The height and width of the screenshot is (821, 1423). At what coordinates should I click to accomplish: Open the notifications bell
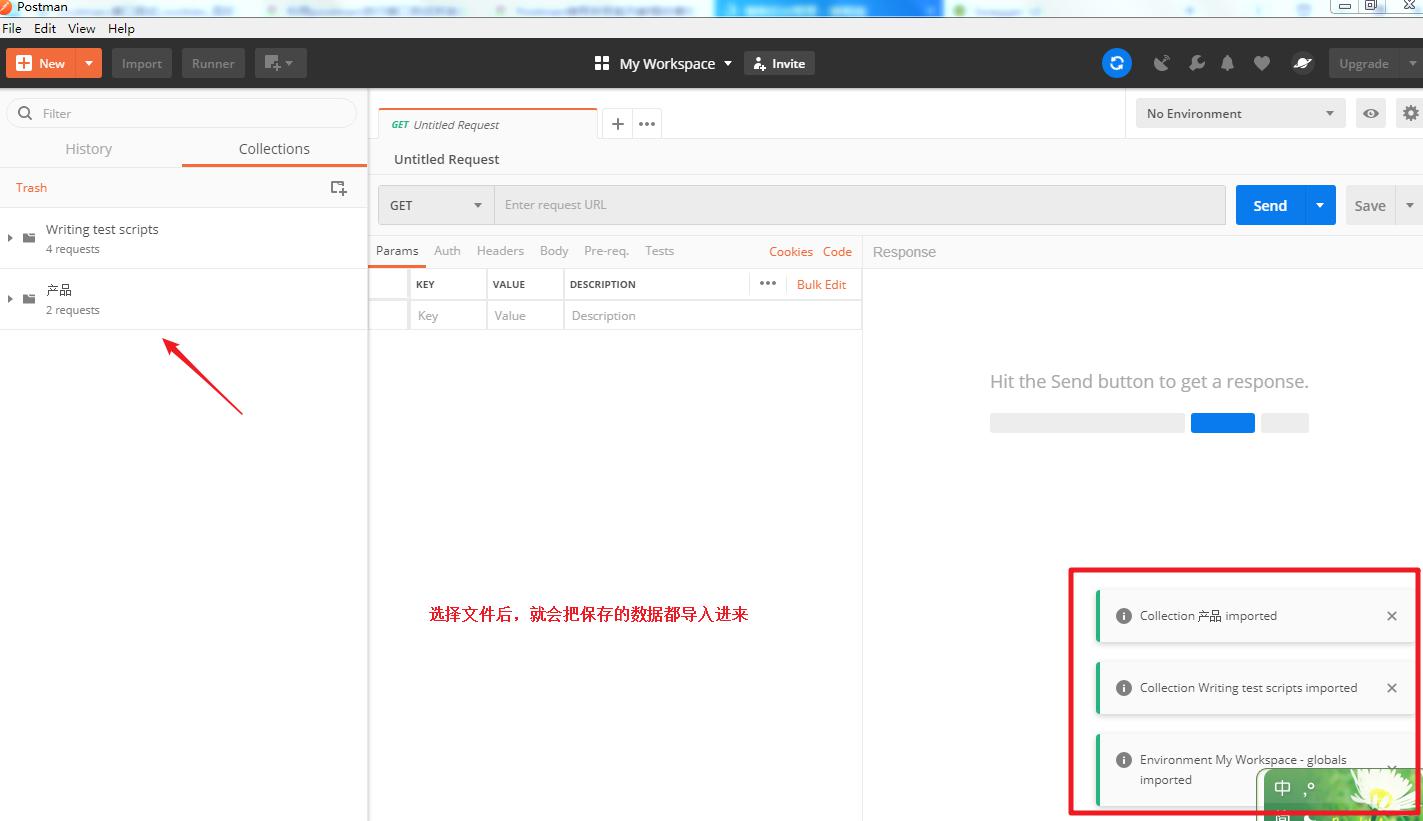click(1228, 63)
